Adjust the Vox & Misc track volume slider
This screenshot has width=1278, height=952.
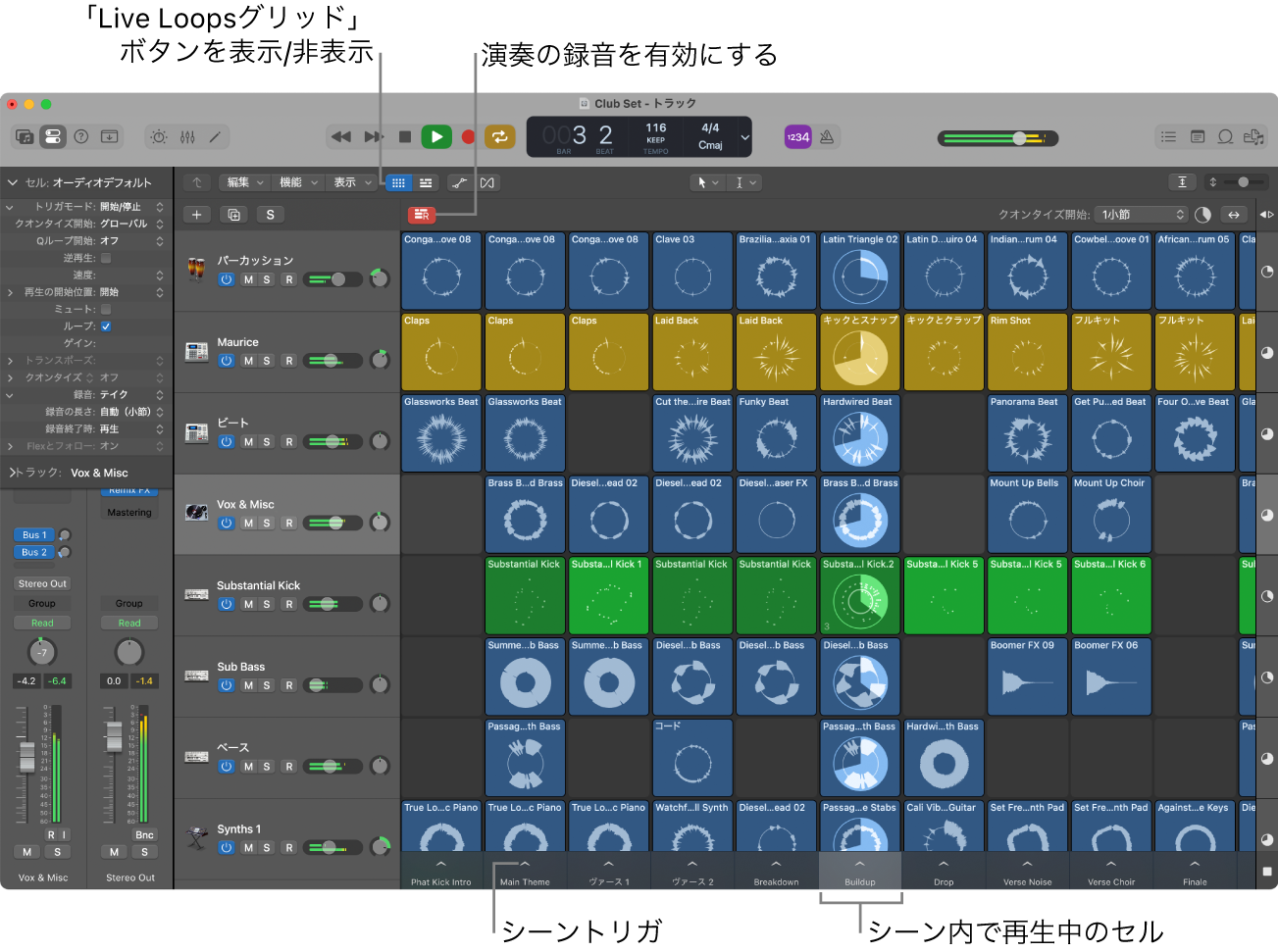click(332, 524)
